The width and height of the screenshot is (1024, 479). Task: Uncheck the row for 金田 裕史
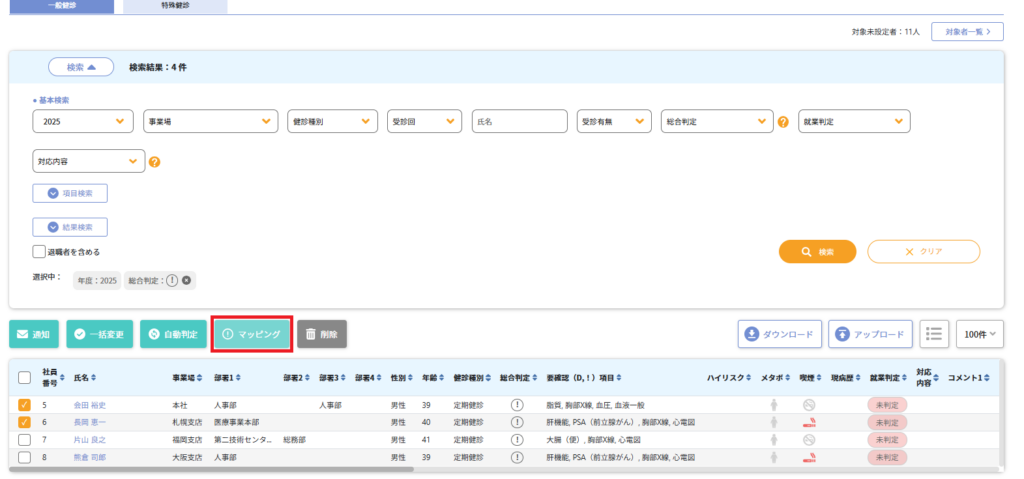(24, 405)
